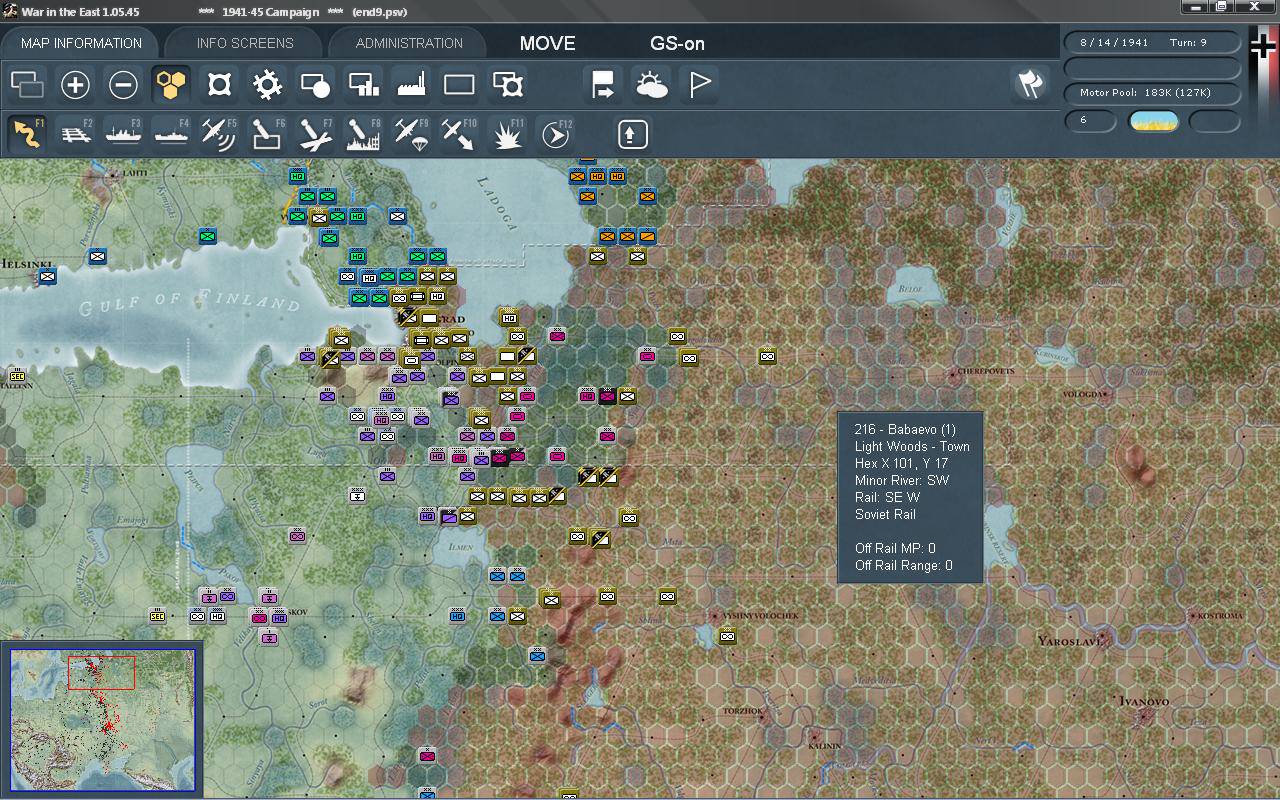This screenshot has width=1280, height=800.
Task: Click the crossed white flags icon
Action: [x=1030, y=85]
